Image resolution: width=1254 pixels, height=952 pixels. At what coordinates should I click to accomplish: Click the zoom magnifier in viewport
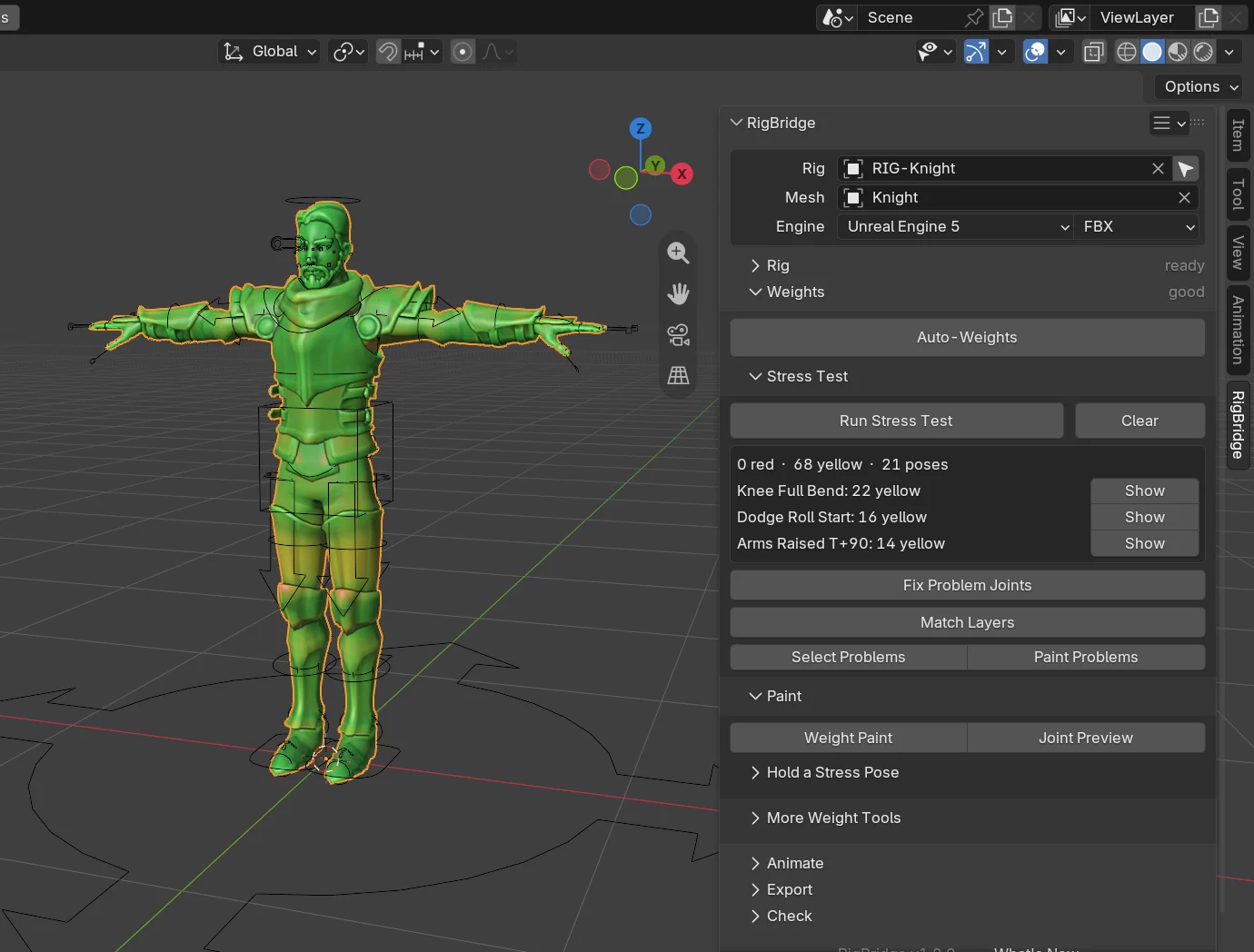pos(678,253)
